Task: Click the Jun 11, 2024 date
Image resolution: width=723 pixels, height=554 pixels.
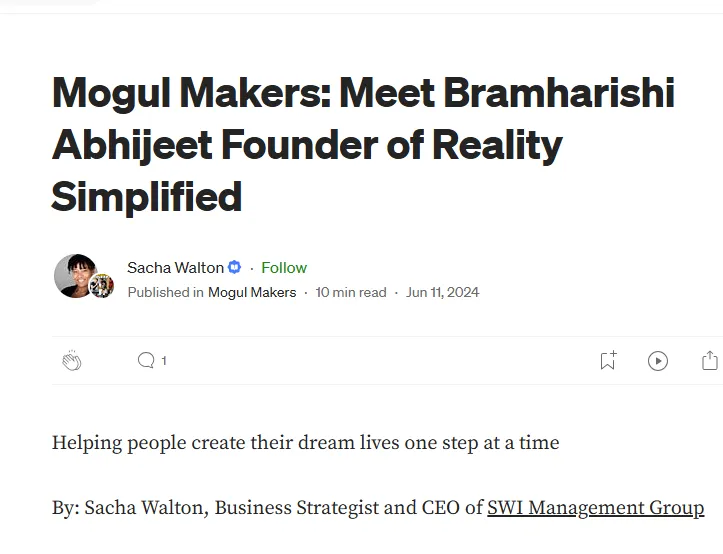Action: point(442,292)
